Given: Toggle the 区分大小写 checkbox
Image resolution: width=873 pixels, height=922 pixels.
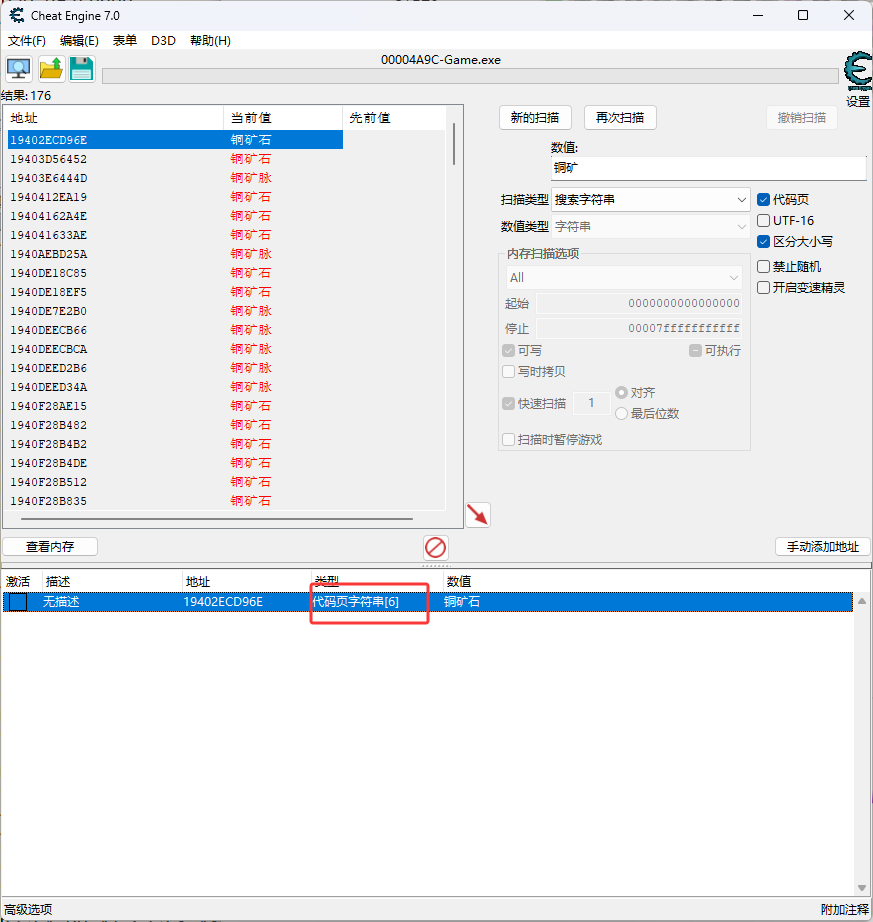Looking at the screenshot, I should [764, 242].
